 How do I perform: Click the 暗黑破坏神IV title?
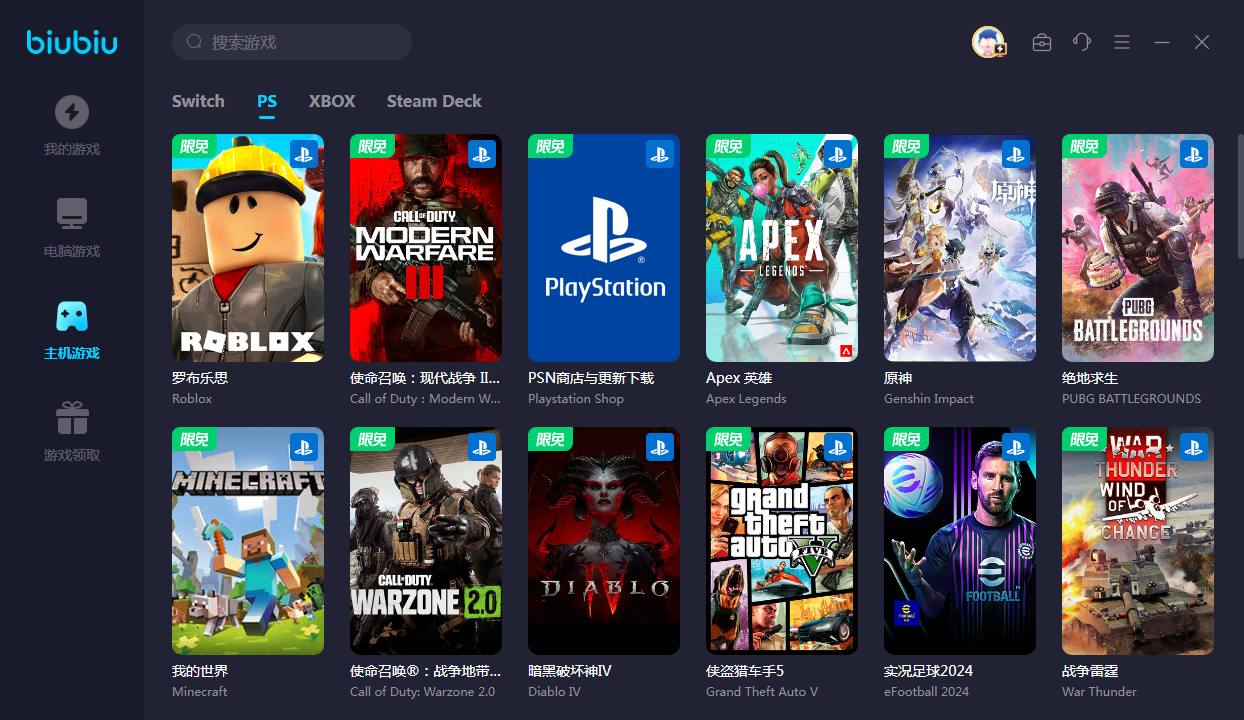(x=570, y=671)
